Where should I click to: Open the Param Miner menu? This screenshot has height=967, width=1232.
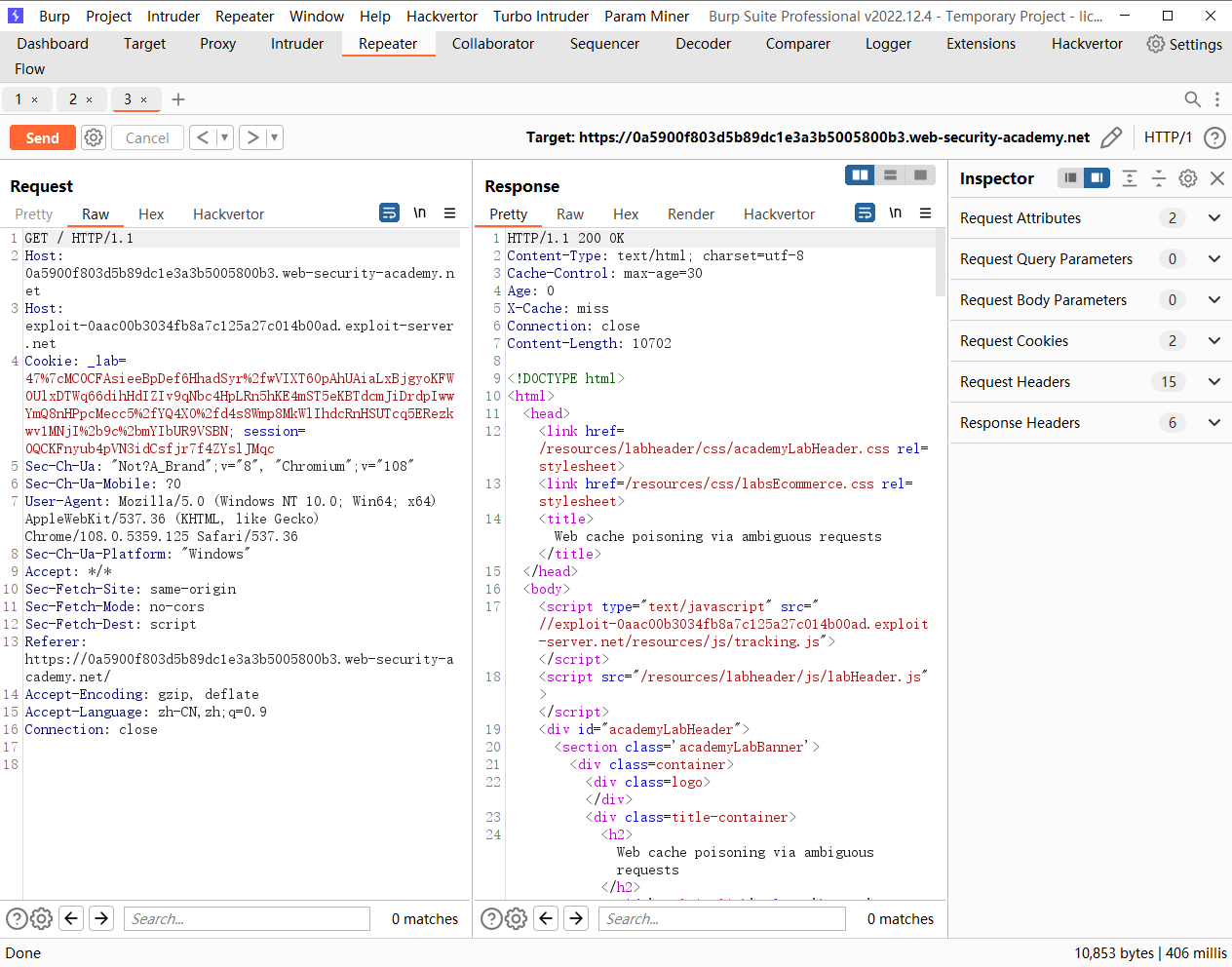[646, 16]
